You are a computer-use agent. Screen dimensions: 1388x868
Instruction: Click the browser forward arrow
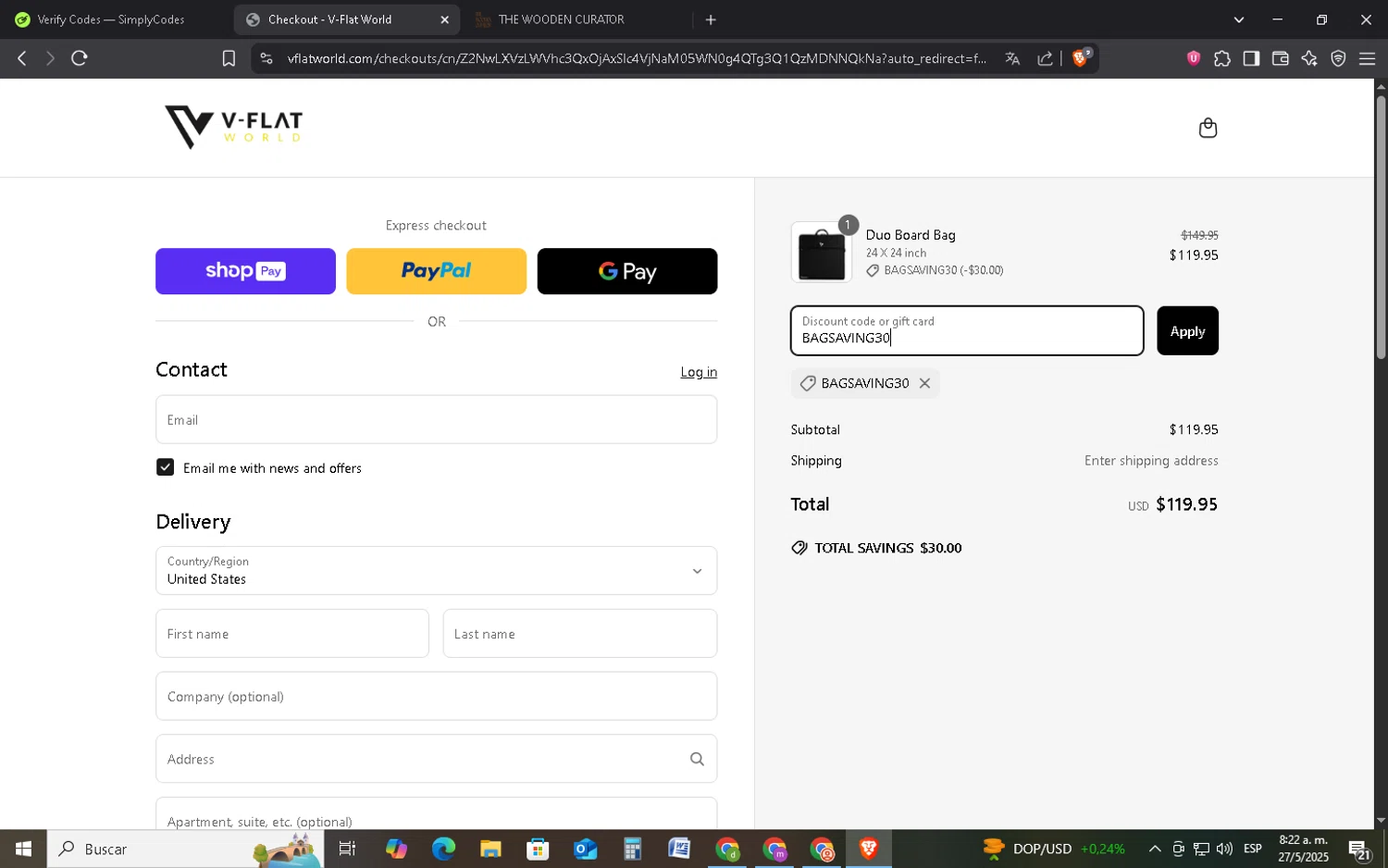click(x=50, y=58)
